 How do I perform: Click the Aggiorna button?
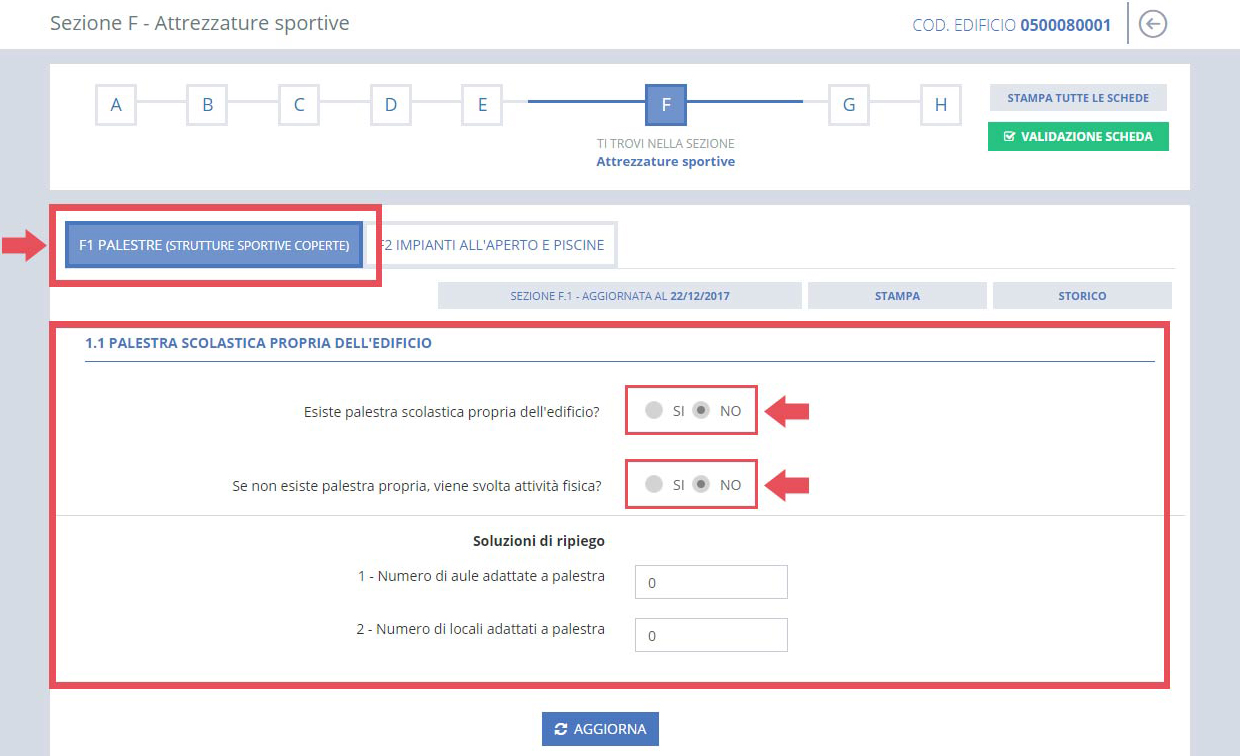[x=600, y=729]
